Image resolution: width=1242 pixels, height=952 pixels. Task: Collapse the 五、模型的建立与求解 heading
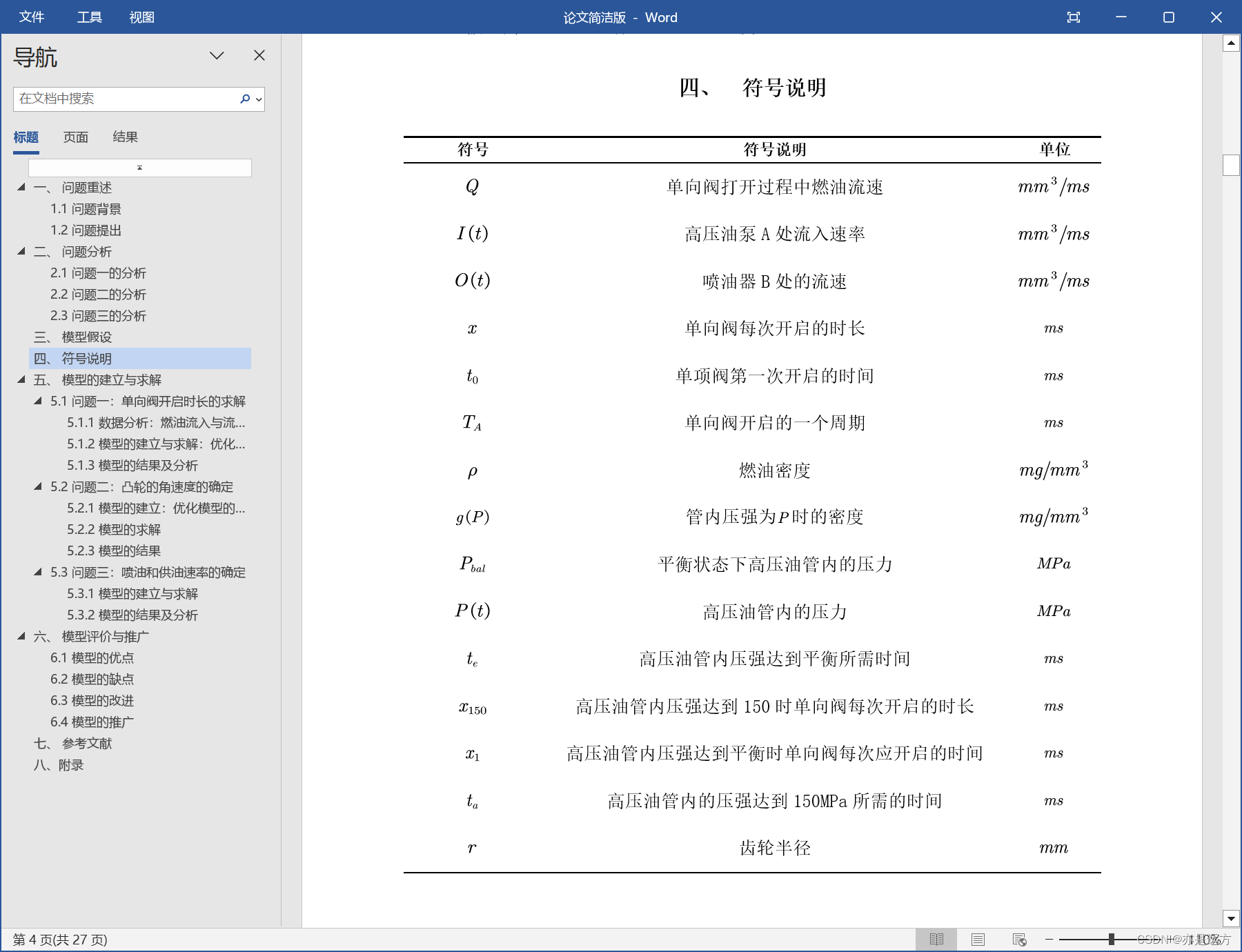21,379
